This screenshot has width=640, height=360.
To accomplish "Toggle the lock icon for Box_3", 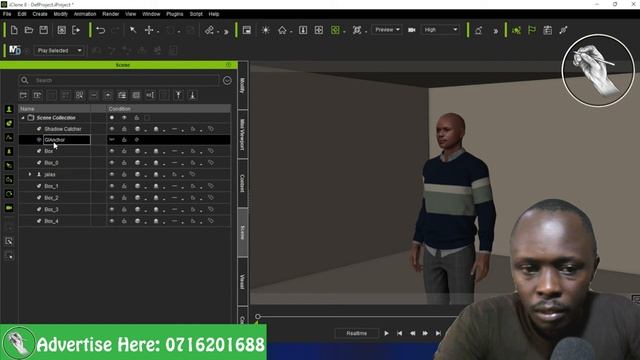I will coord(124,209).
